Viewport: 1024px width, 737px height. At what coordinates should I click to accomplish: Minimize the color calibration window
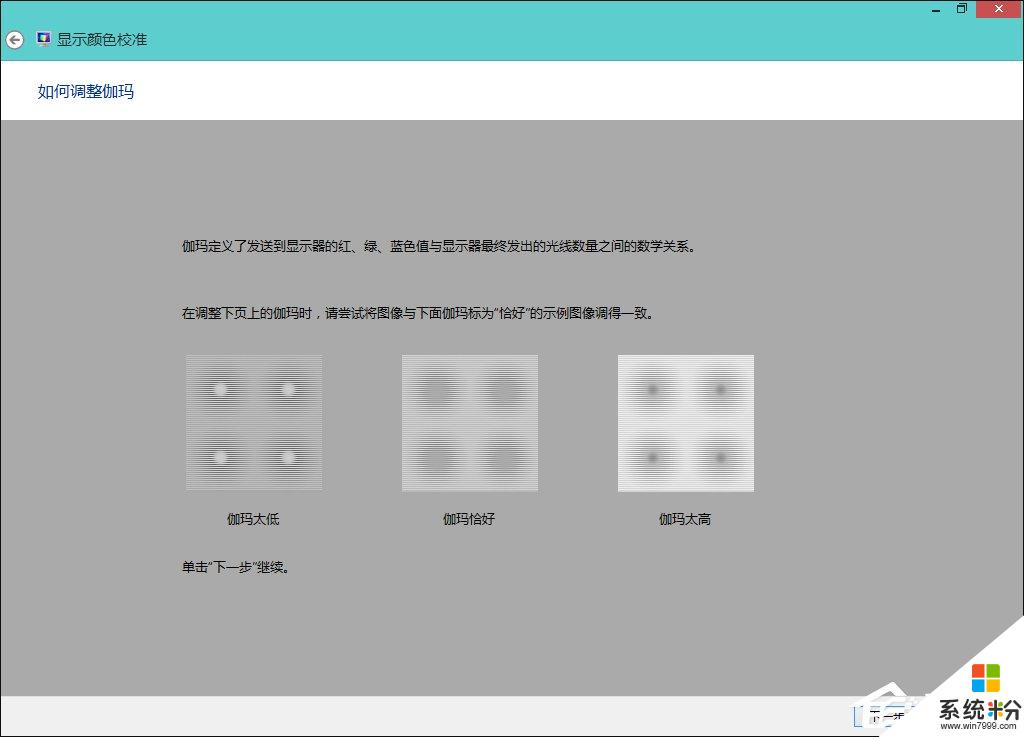(x=934, y=8)
